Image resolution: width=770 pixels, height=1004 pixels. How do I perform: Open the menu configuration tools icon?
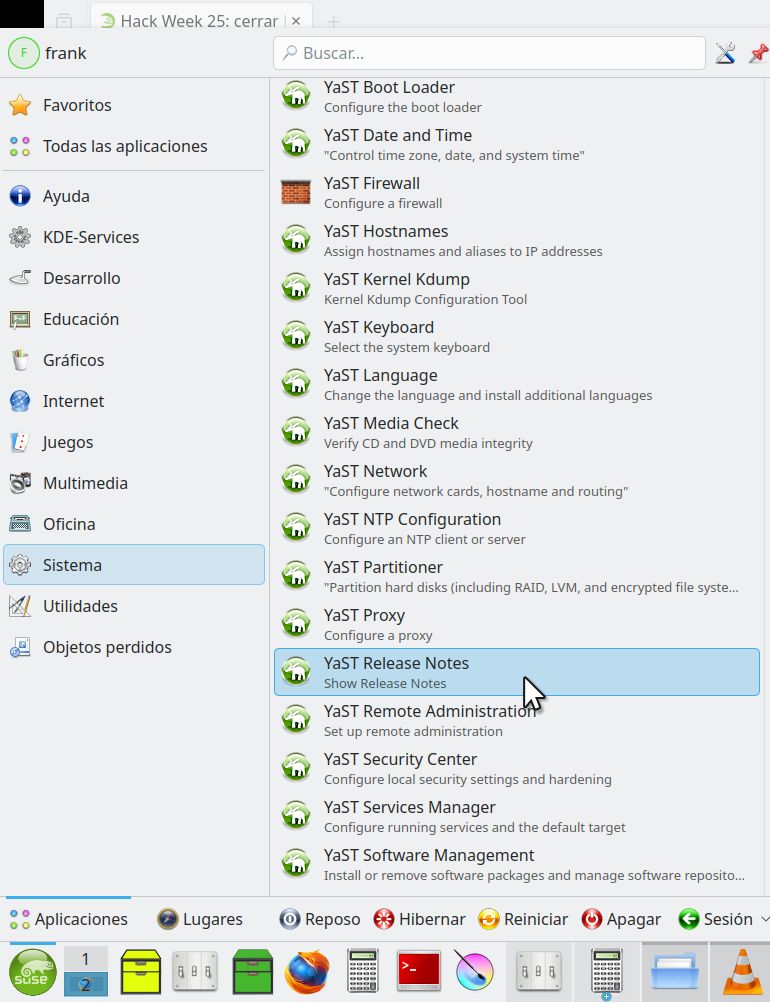click(725, 53)
